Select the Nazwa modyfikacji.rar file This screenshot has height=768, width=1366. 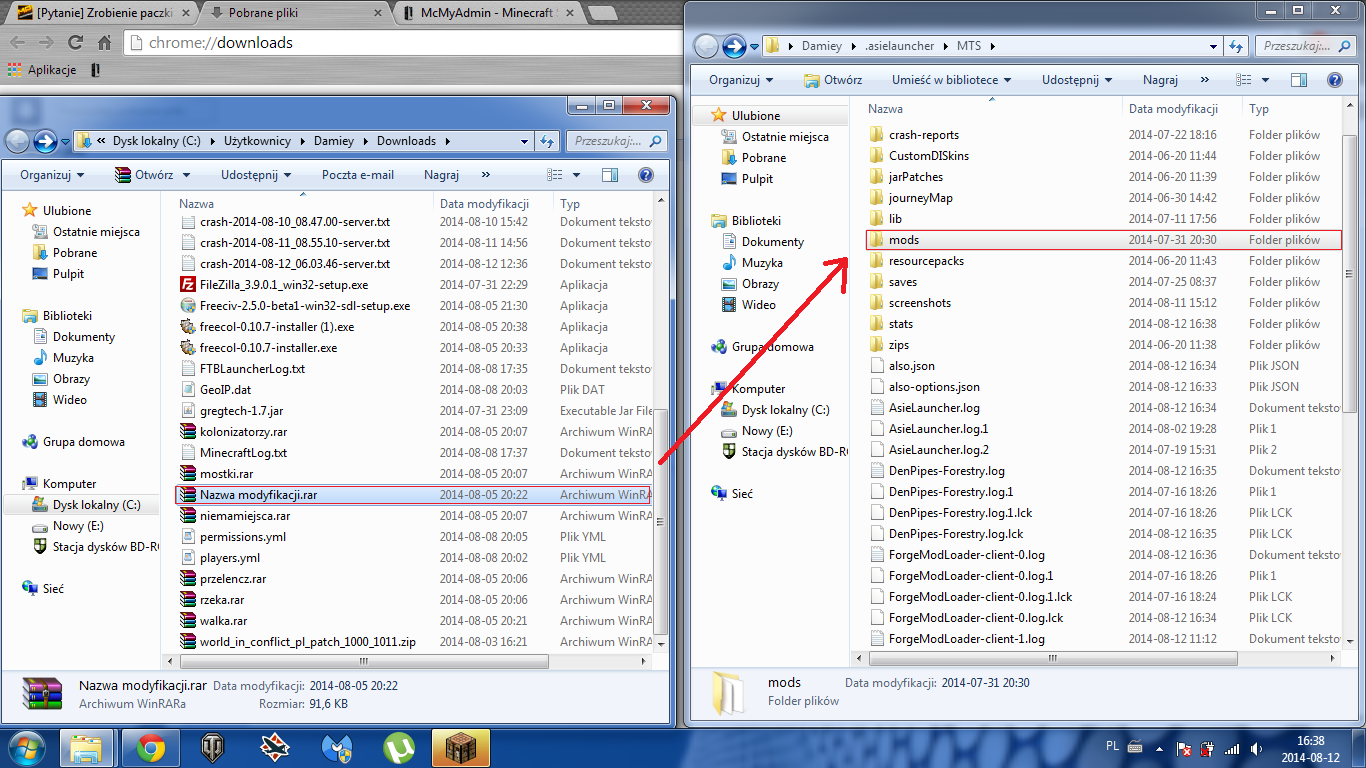tap(412, 495)
